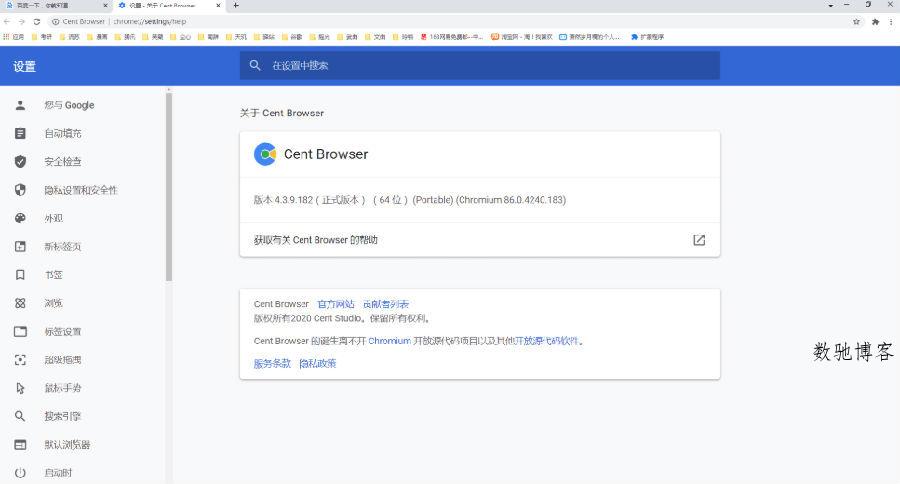
Task: Choose the 外观 palette icon
Action: tap(20, 218)
